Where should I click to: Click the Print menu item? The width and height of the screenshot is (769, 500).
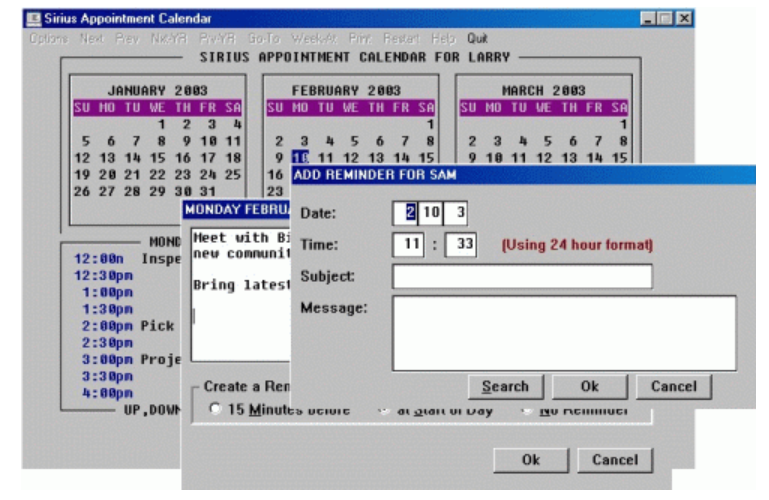pyautogui.click(x=360, y=38)
